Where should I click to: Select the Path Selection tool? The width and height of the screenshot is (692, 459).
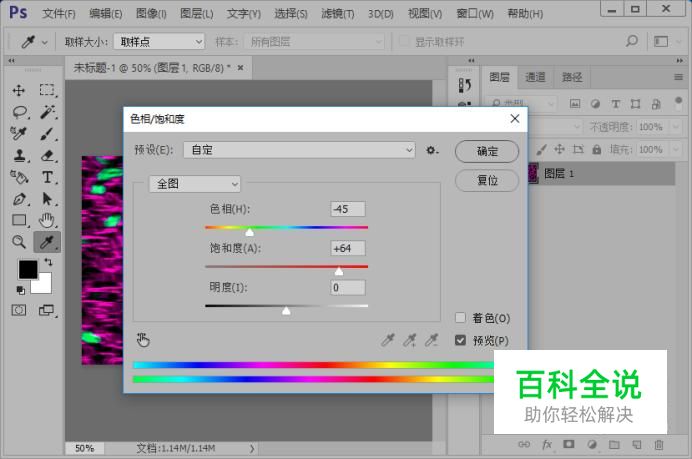pyautogui.click(x=47, y=199)
